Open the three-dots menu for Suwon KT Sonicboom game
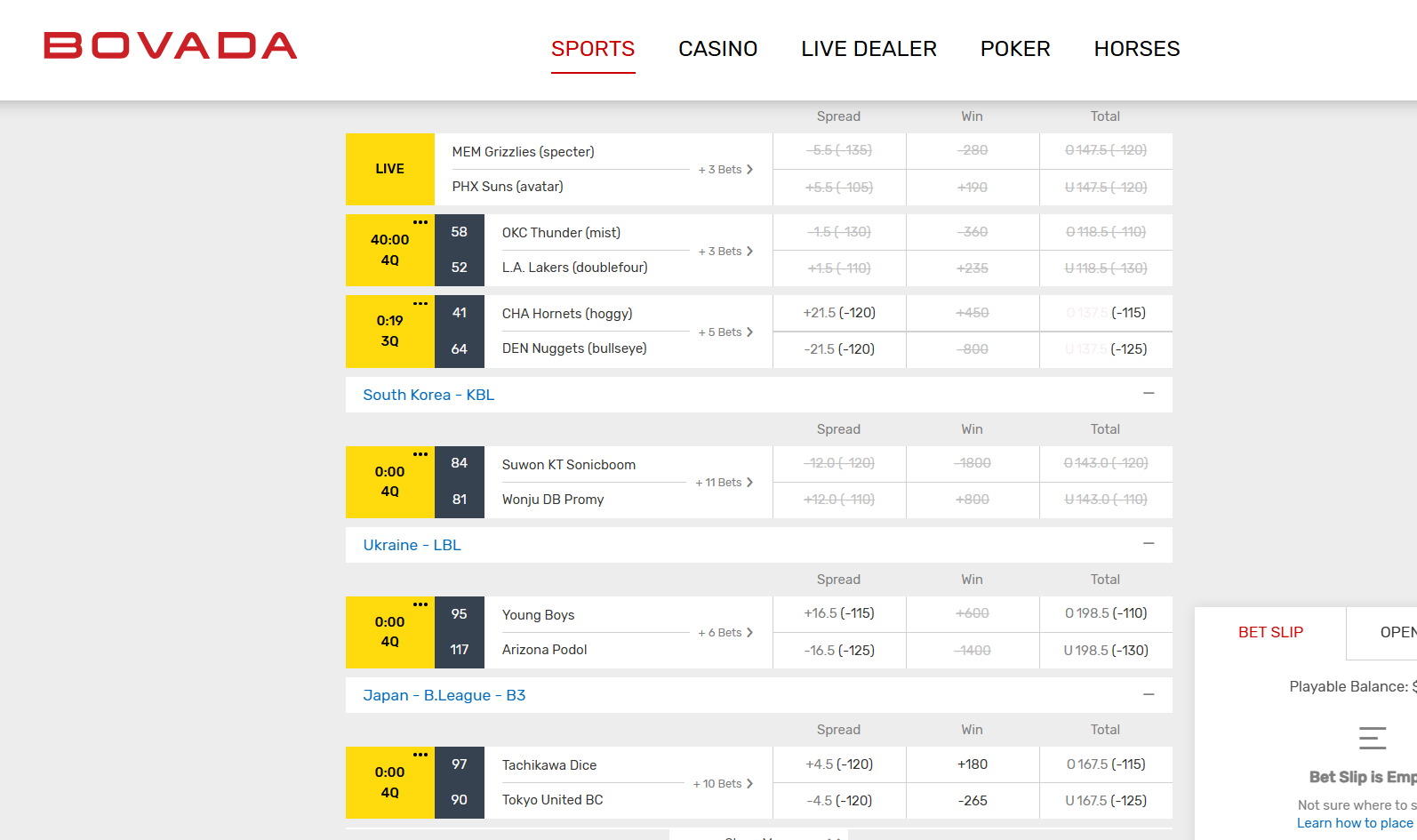Screen dimensions: 1417x840 [420, 454]
